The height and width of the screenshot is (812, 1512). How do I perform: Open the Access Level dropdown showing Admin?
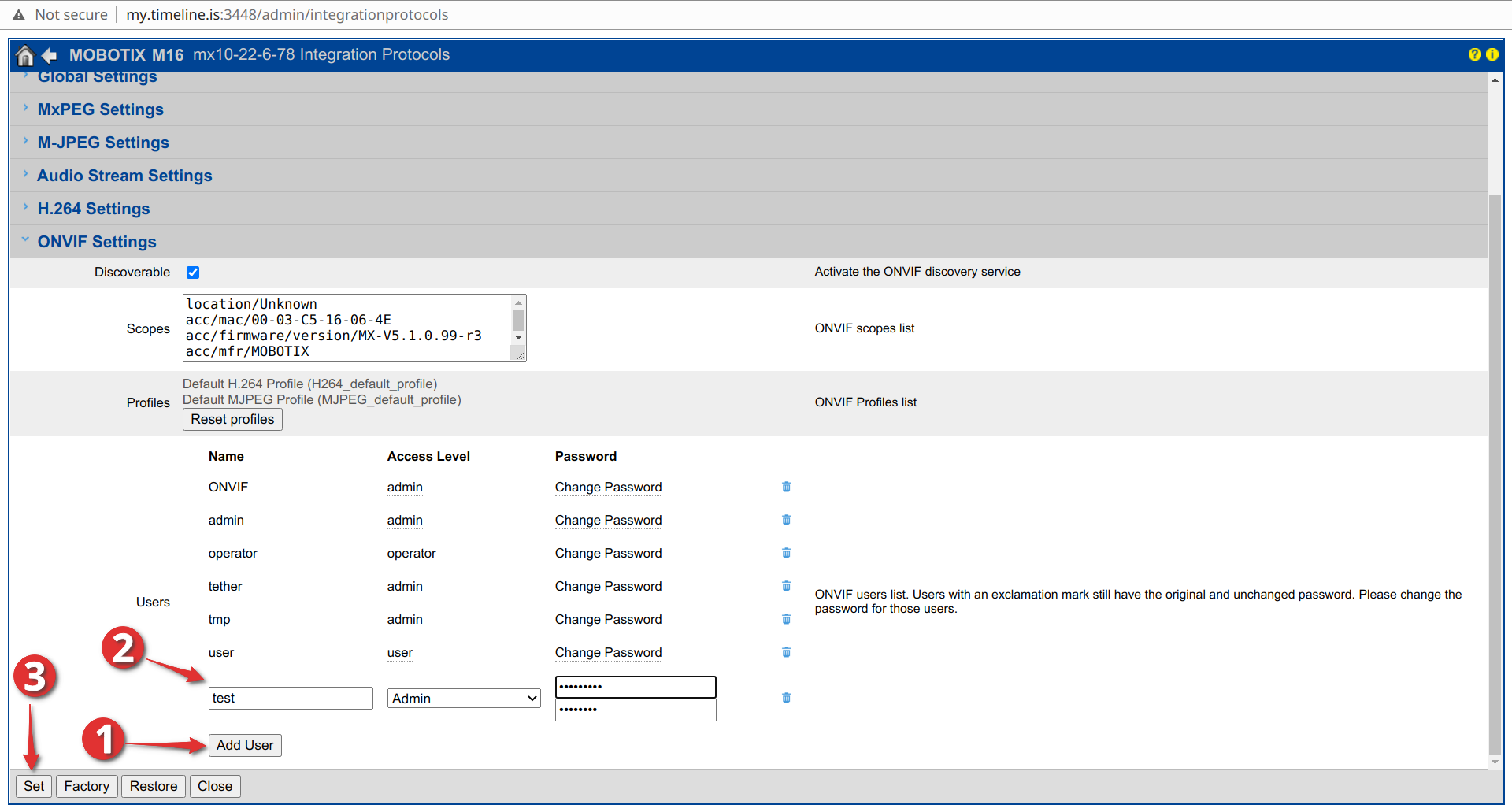point(463,698)
